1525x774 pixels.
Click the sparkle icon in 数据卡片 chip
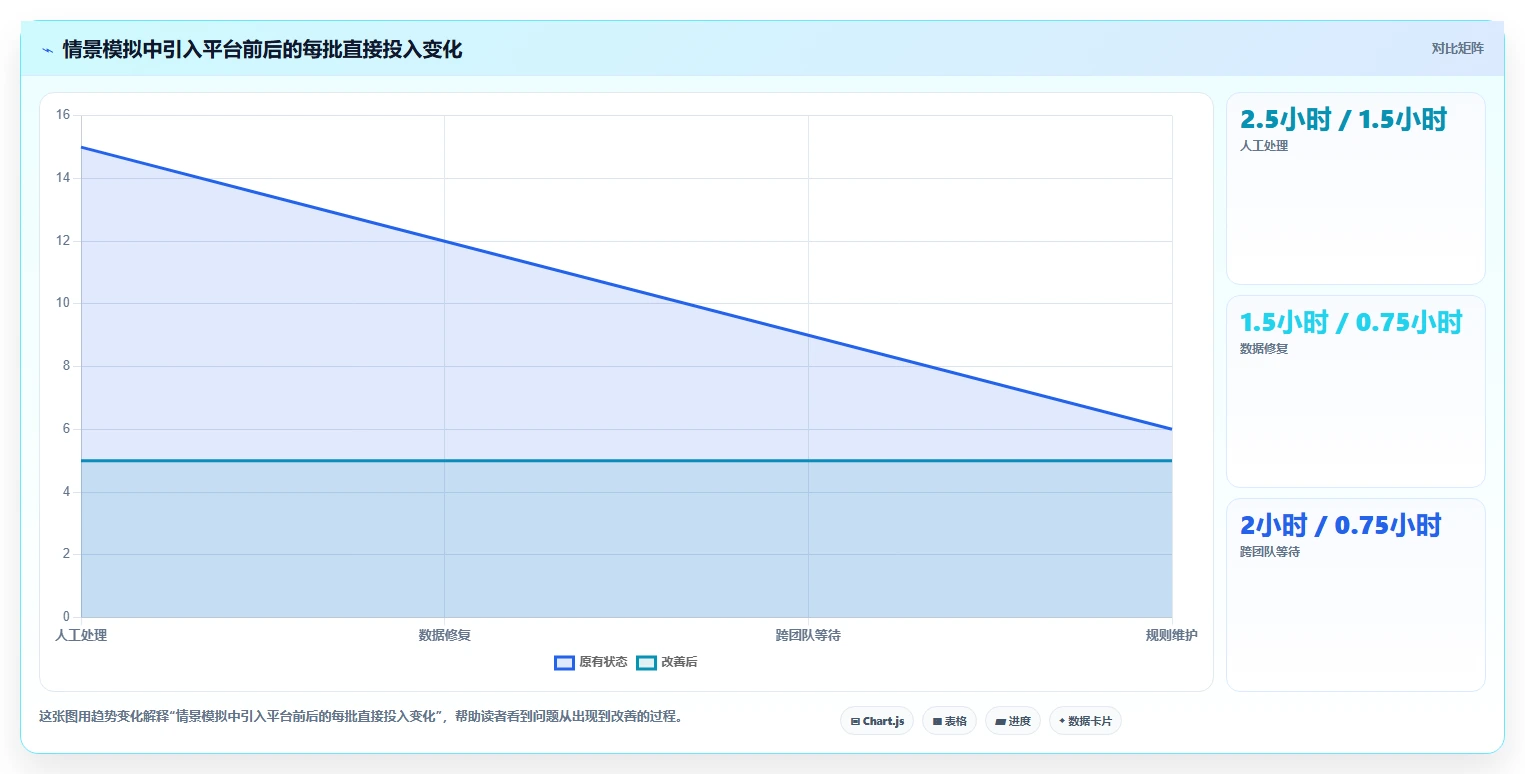1062,721
